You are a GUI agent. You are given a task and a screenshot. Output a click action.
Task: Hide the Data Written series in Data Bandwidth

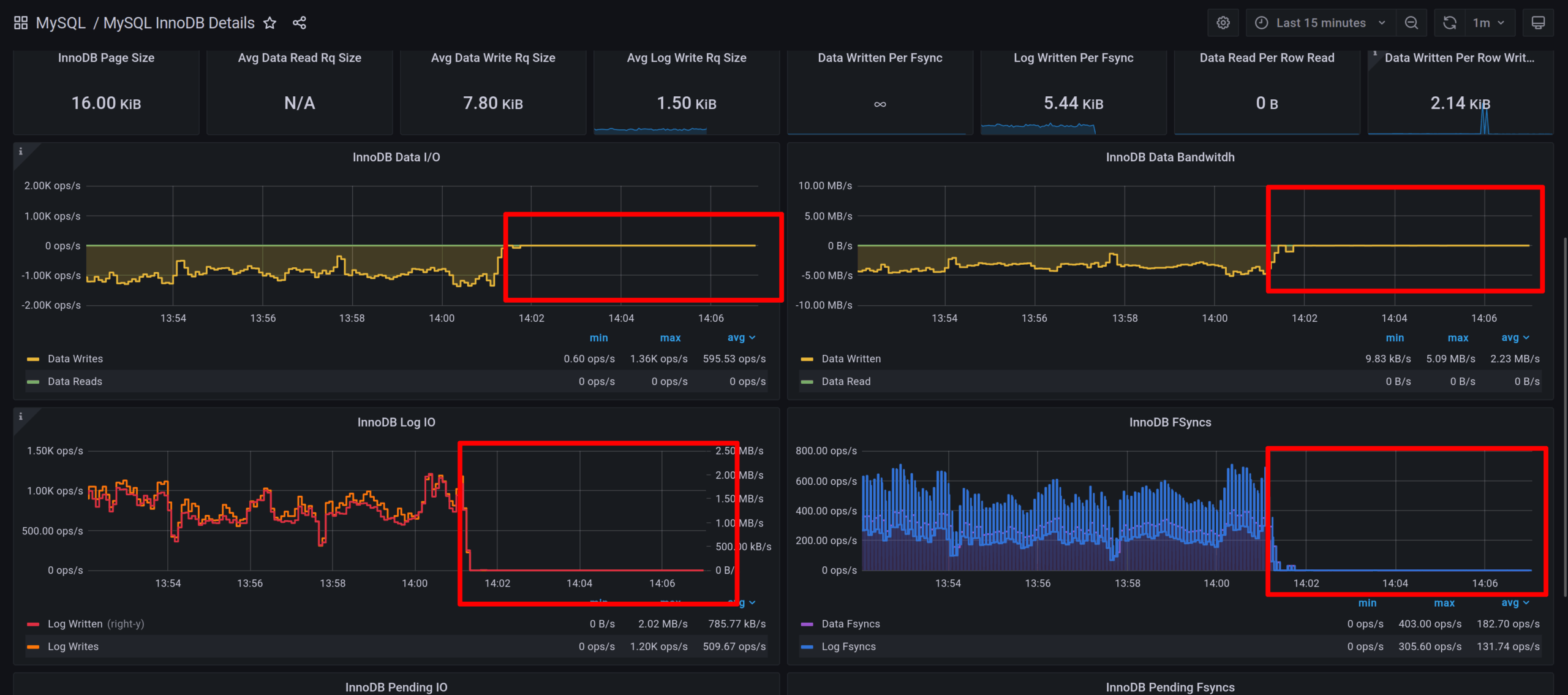851,359
